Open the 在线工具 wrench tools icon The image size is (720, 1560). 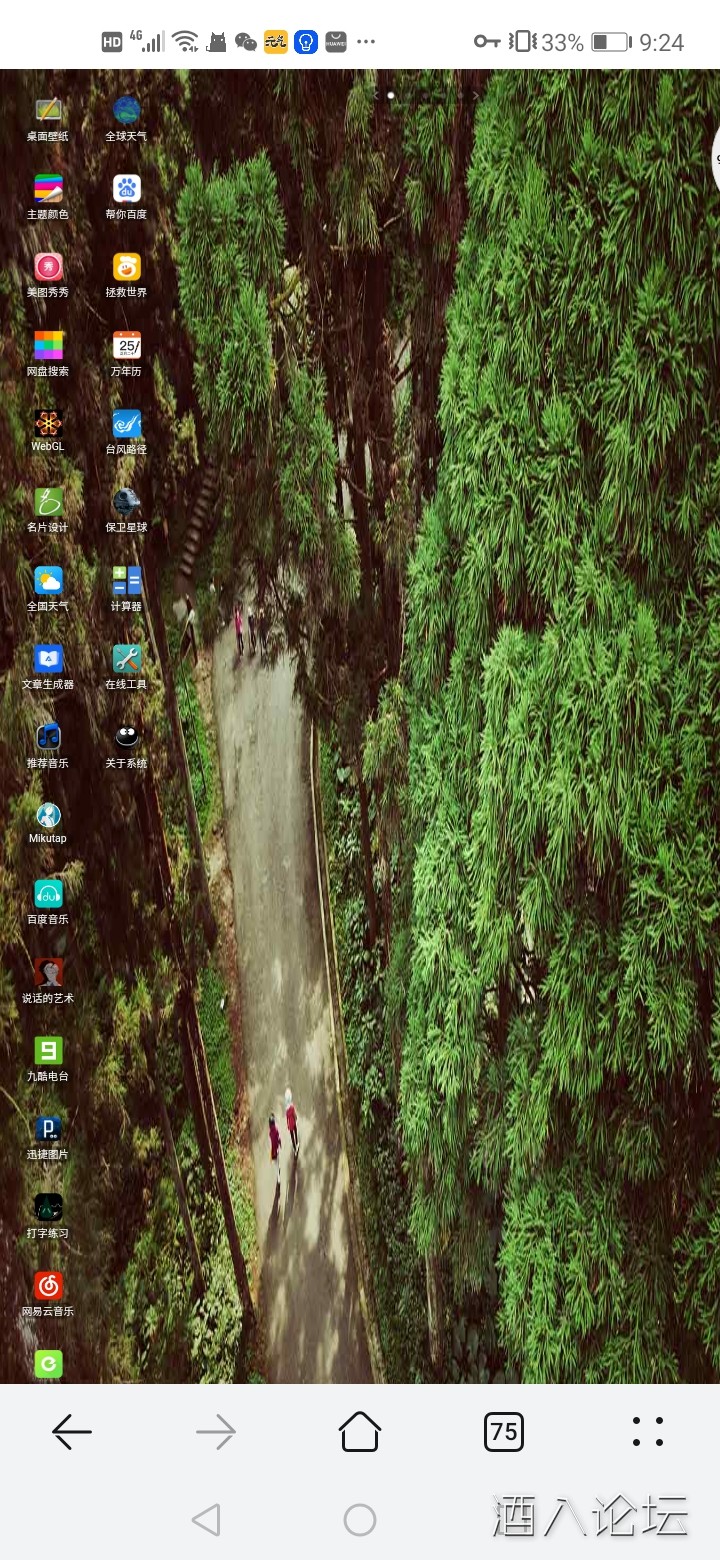(126, 659)
